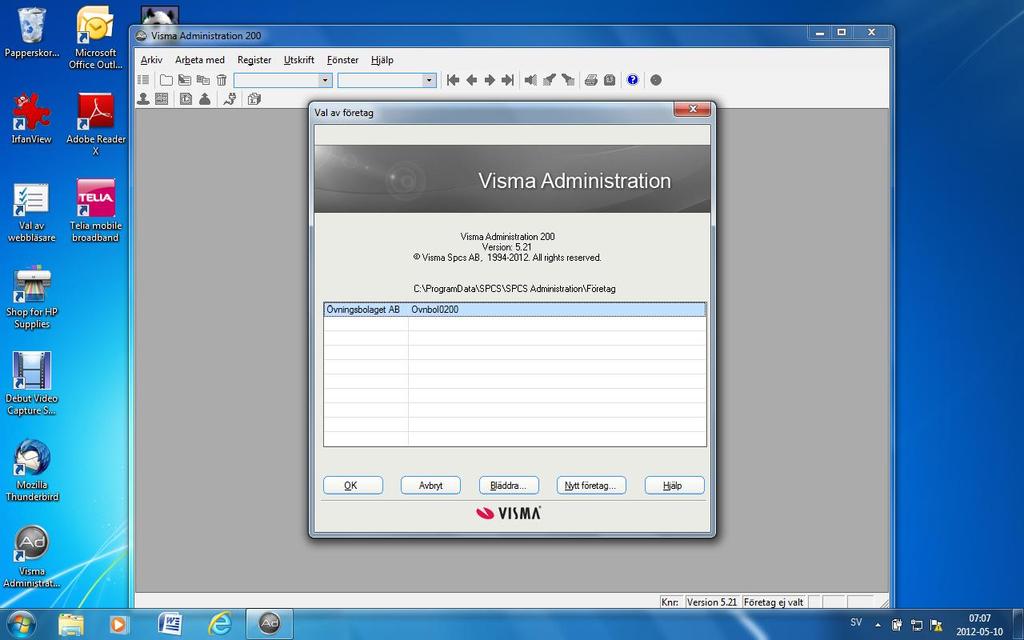Click the money bag toolbar icon
The image size is (1024, 640).
coord(204,99)
